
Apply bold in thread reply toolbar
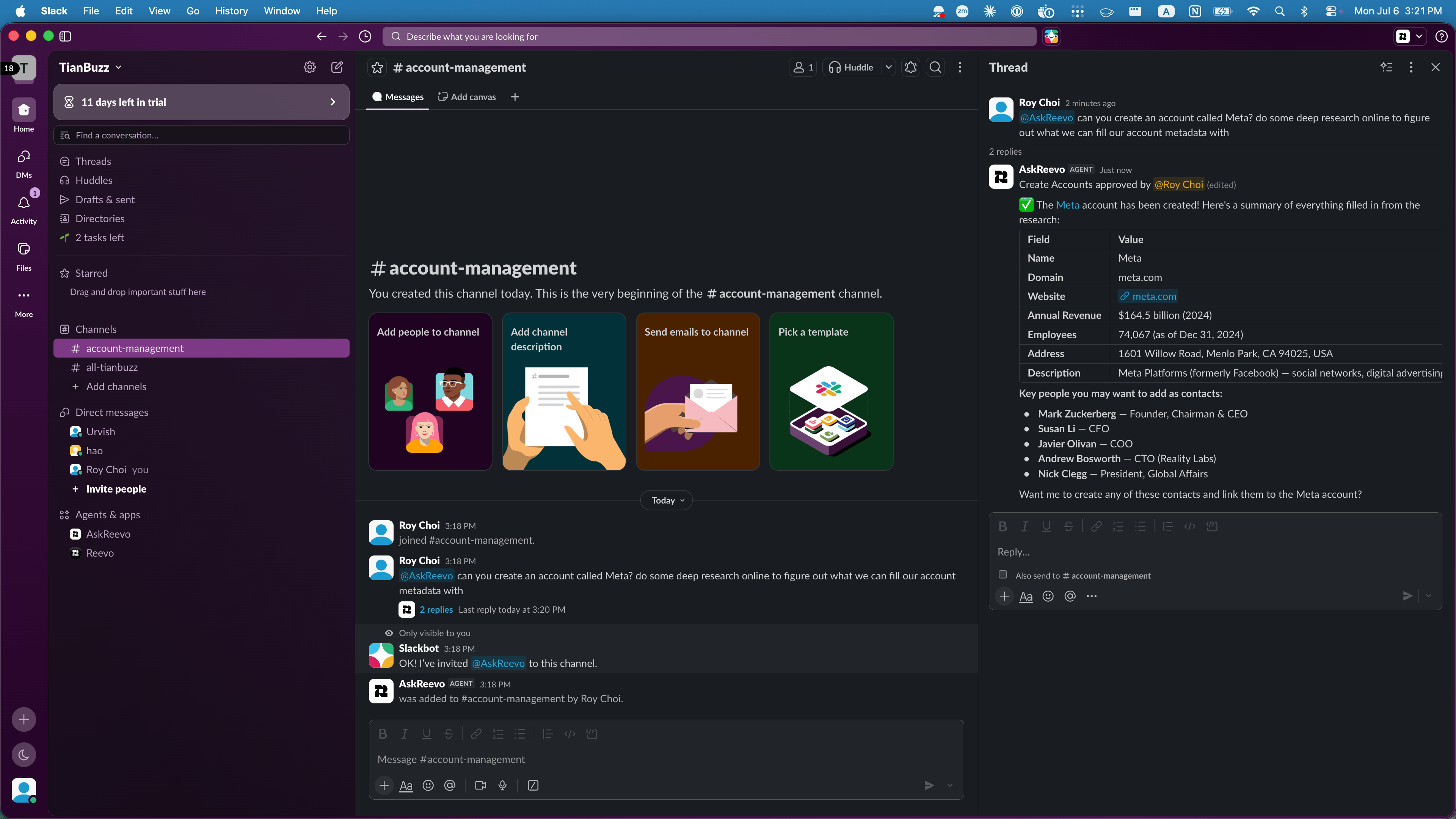[1002, 526]
